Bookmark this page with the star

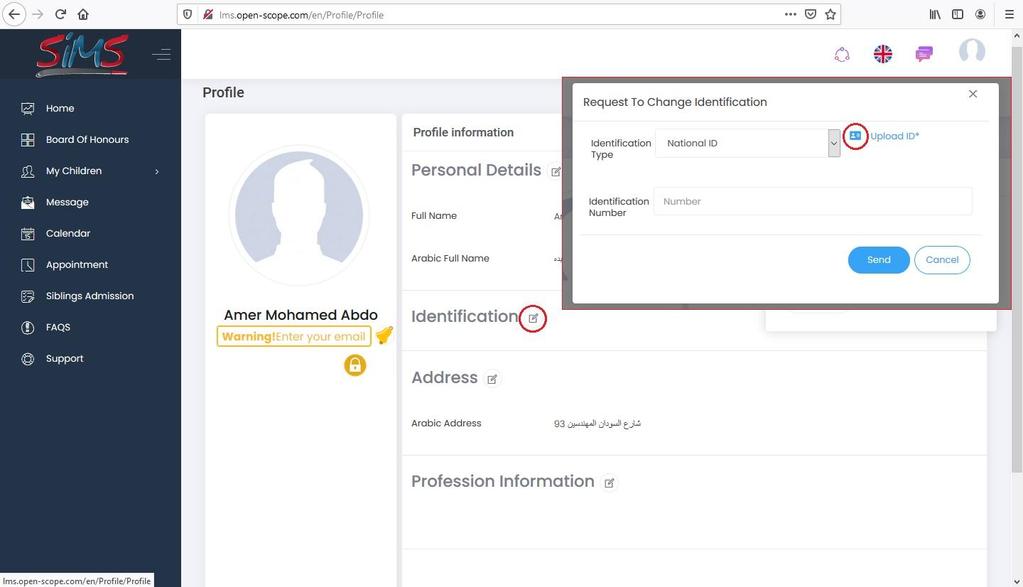[x=830, y=14]
